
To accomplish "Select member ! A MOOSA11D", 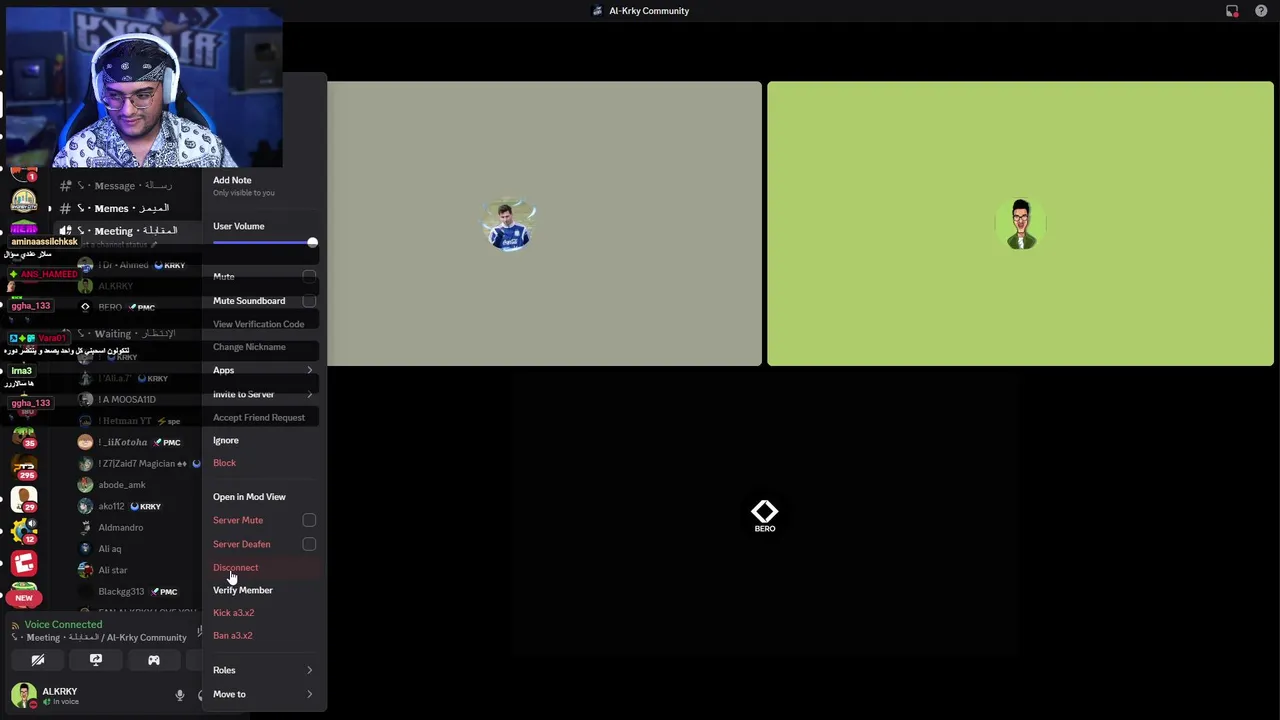I will click(127, 399).
